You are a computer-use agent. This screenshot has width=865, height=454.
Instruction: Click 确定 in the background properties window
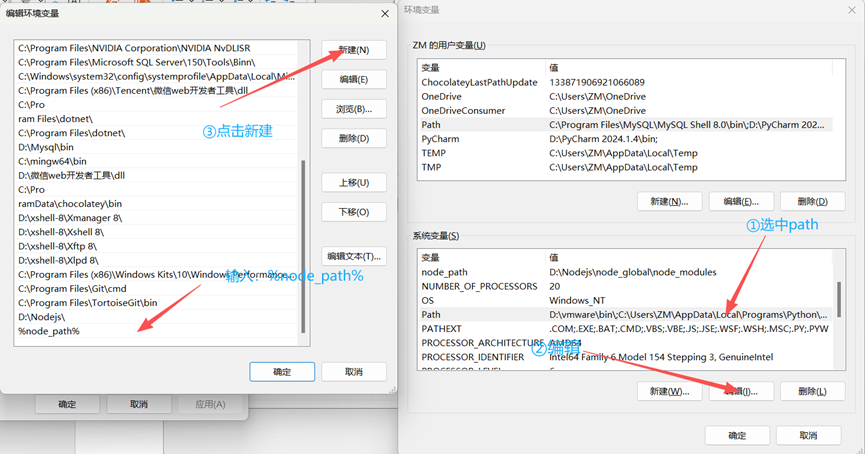pos(67,404)
